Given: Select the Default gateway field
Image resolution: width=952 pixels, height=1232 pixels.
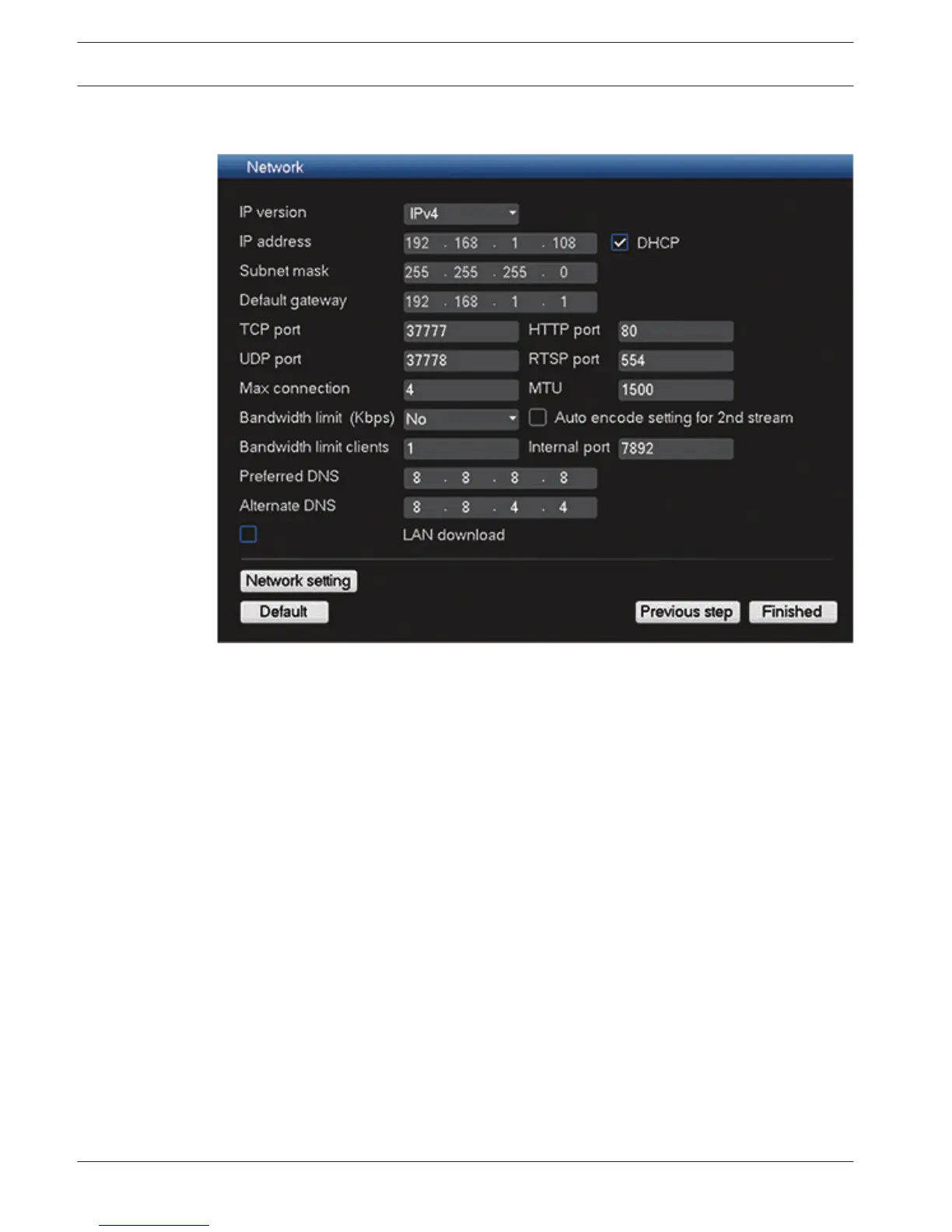Looking at the screenshot, I should click(x=500, y=302).
